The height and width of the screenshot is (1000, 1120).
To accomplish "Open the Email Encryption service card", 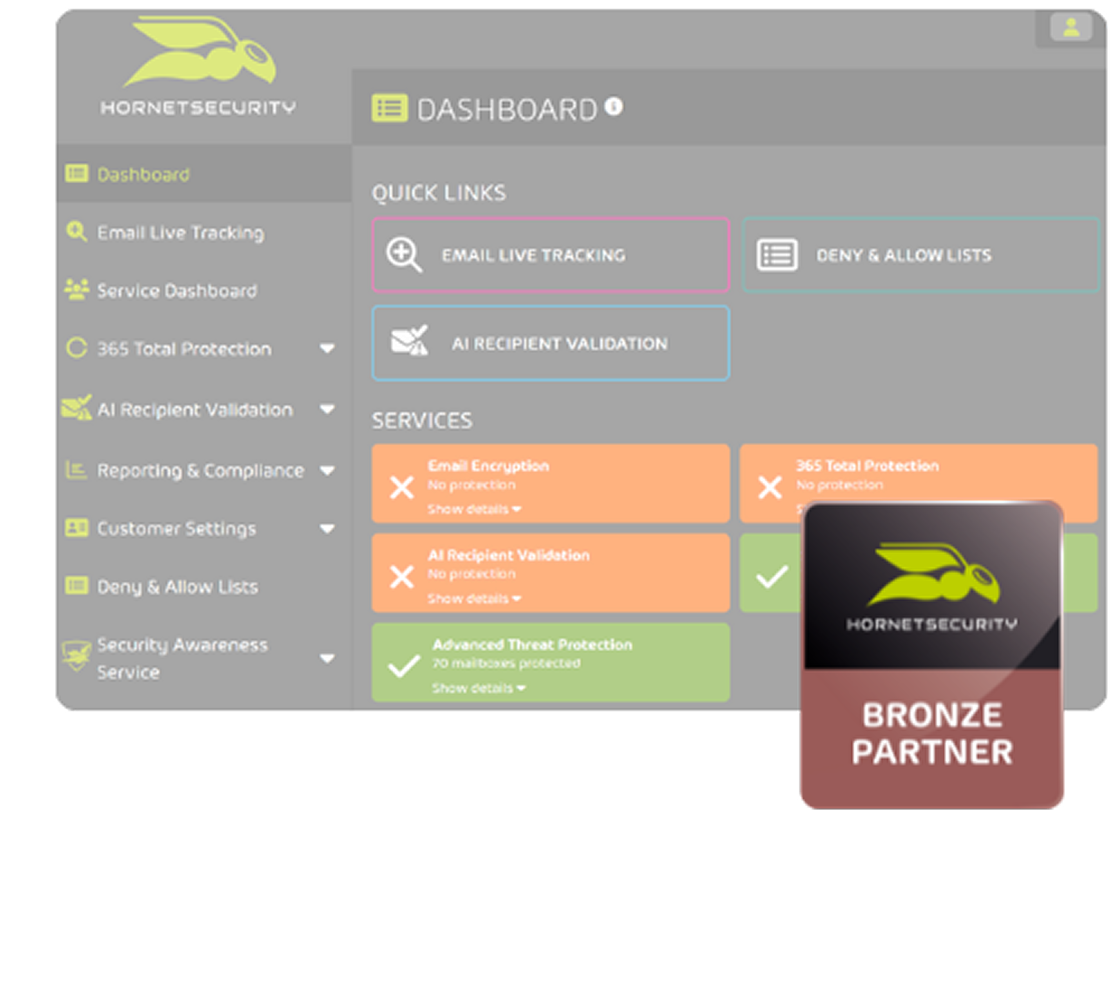I will point(551,484).
